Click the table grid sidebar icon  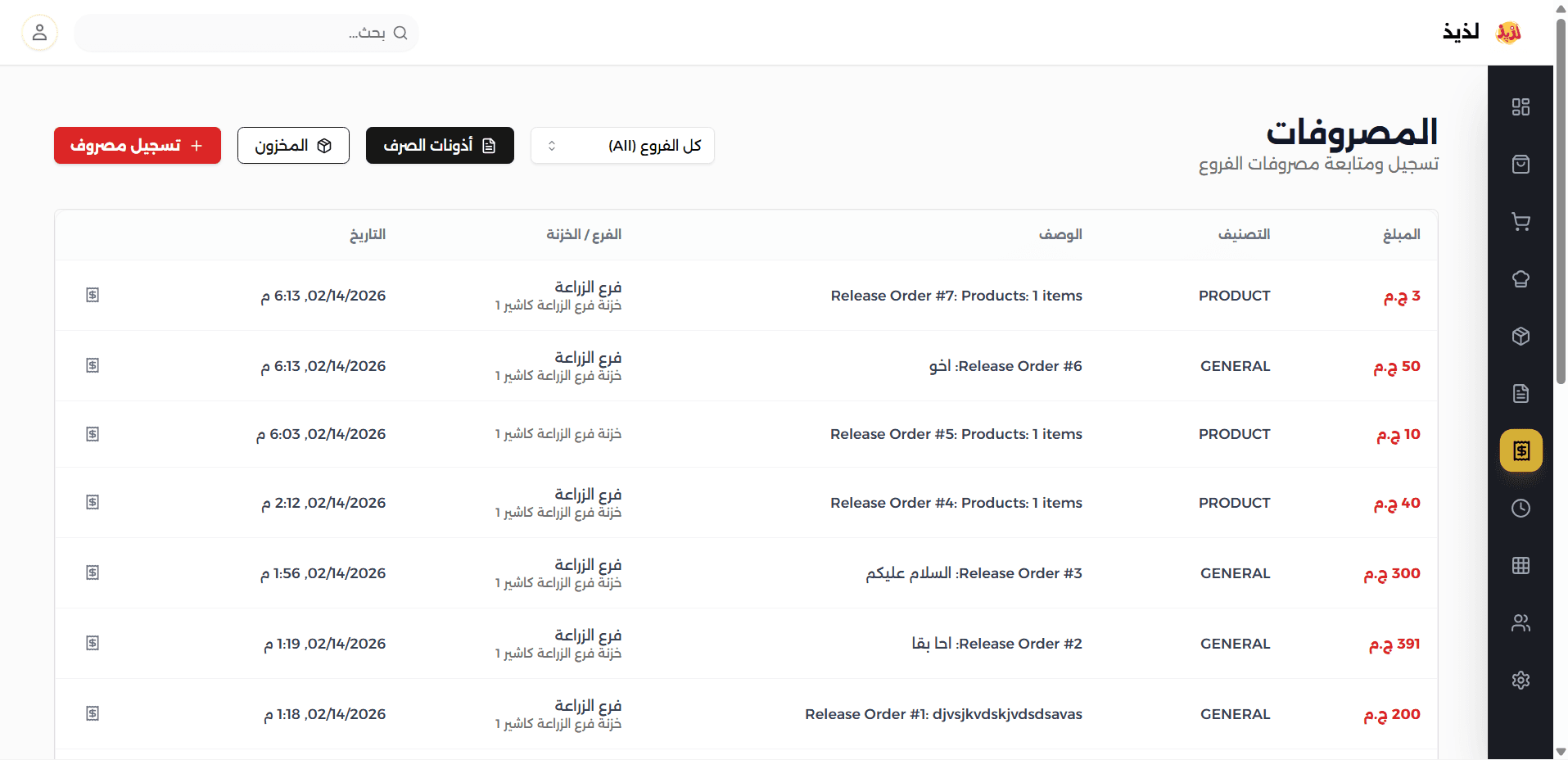click(x=1521, y=566)
